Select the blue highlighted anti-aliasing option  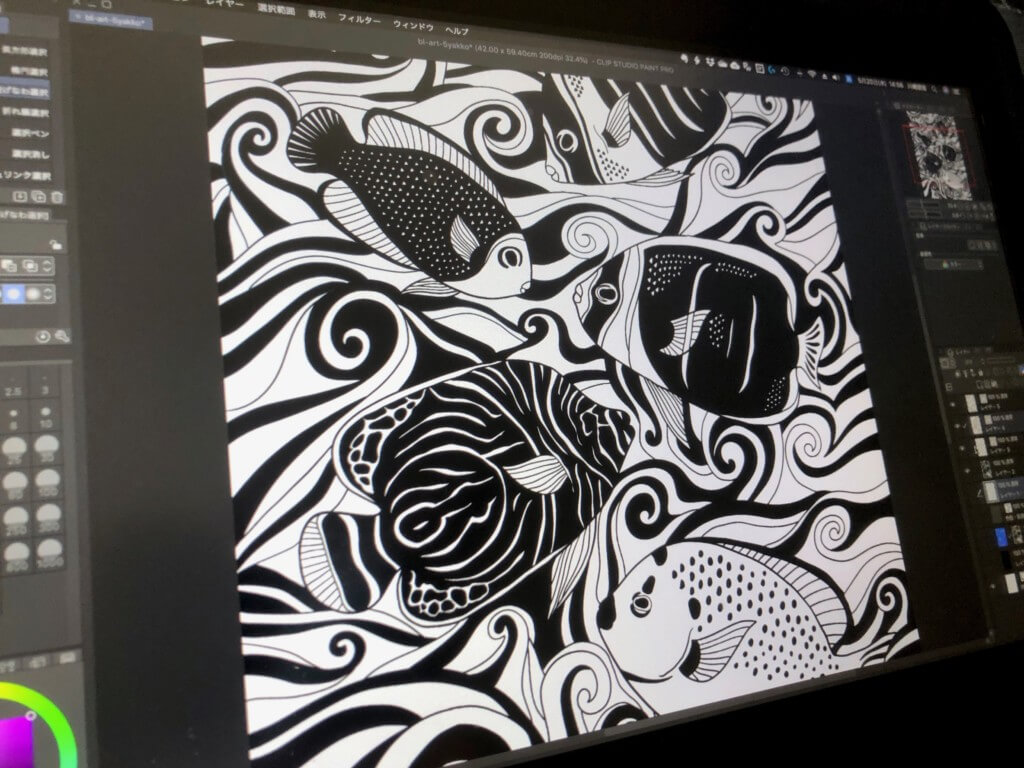(x=14, y=296)
